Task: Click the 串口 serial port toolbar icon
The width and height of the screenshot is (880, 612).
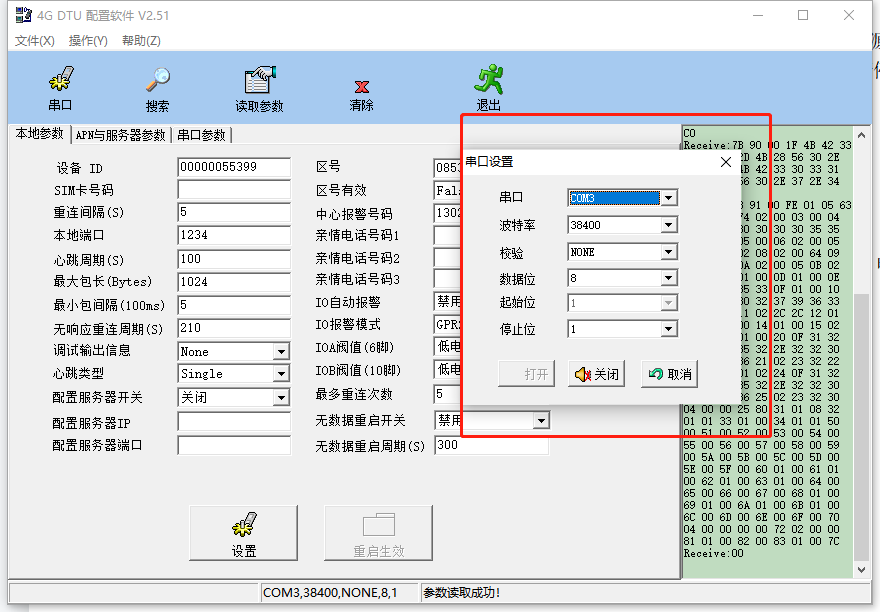Action: [x=60, y=81]
